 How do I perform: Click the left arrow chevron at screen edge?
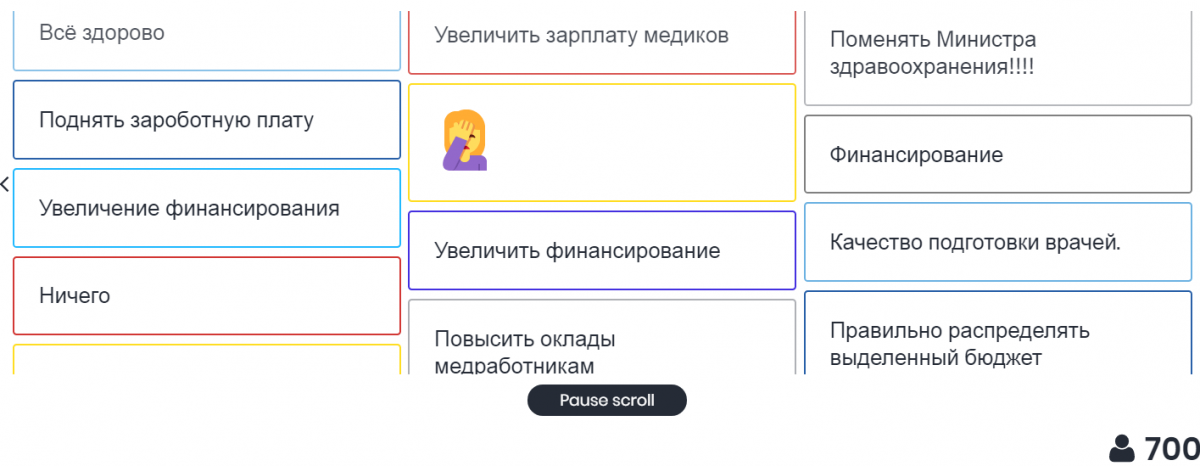tap(5, 183)
